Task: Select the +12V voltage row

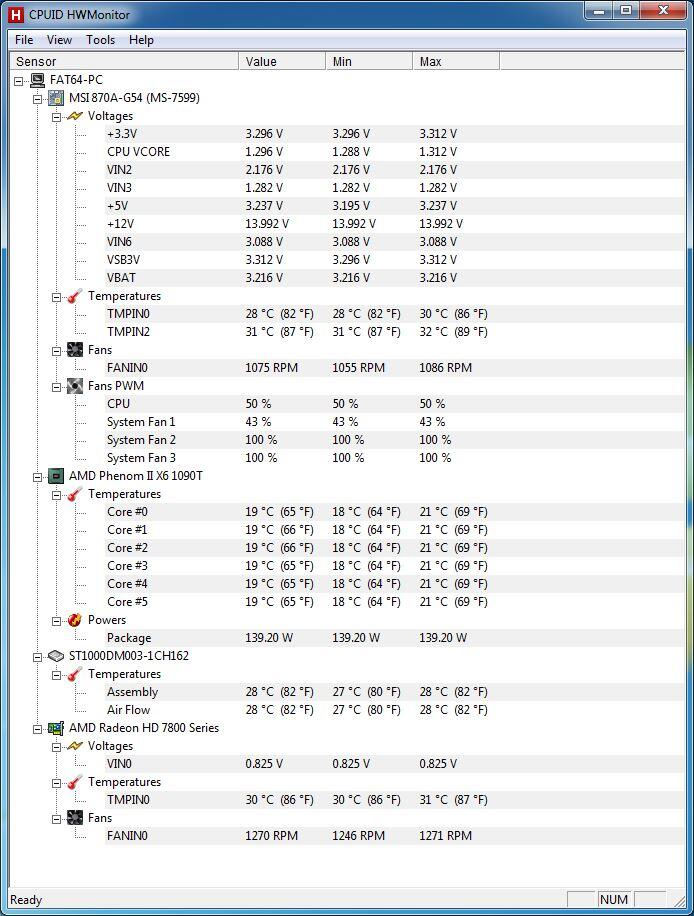Action: (394, 224)
